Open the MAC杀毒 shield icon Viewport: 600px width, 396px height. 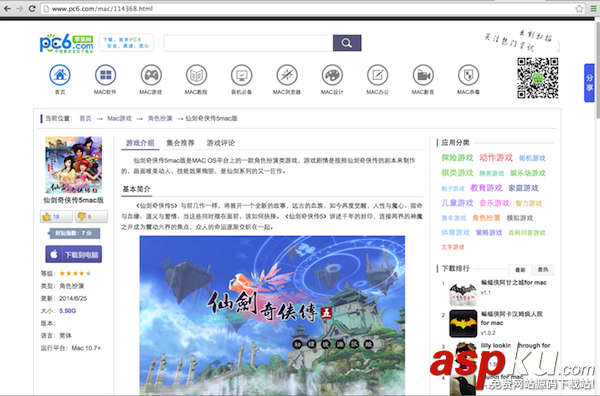pyautogui.click(x=468, y=75)
